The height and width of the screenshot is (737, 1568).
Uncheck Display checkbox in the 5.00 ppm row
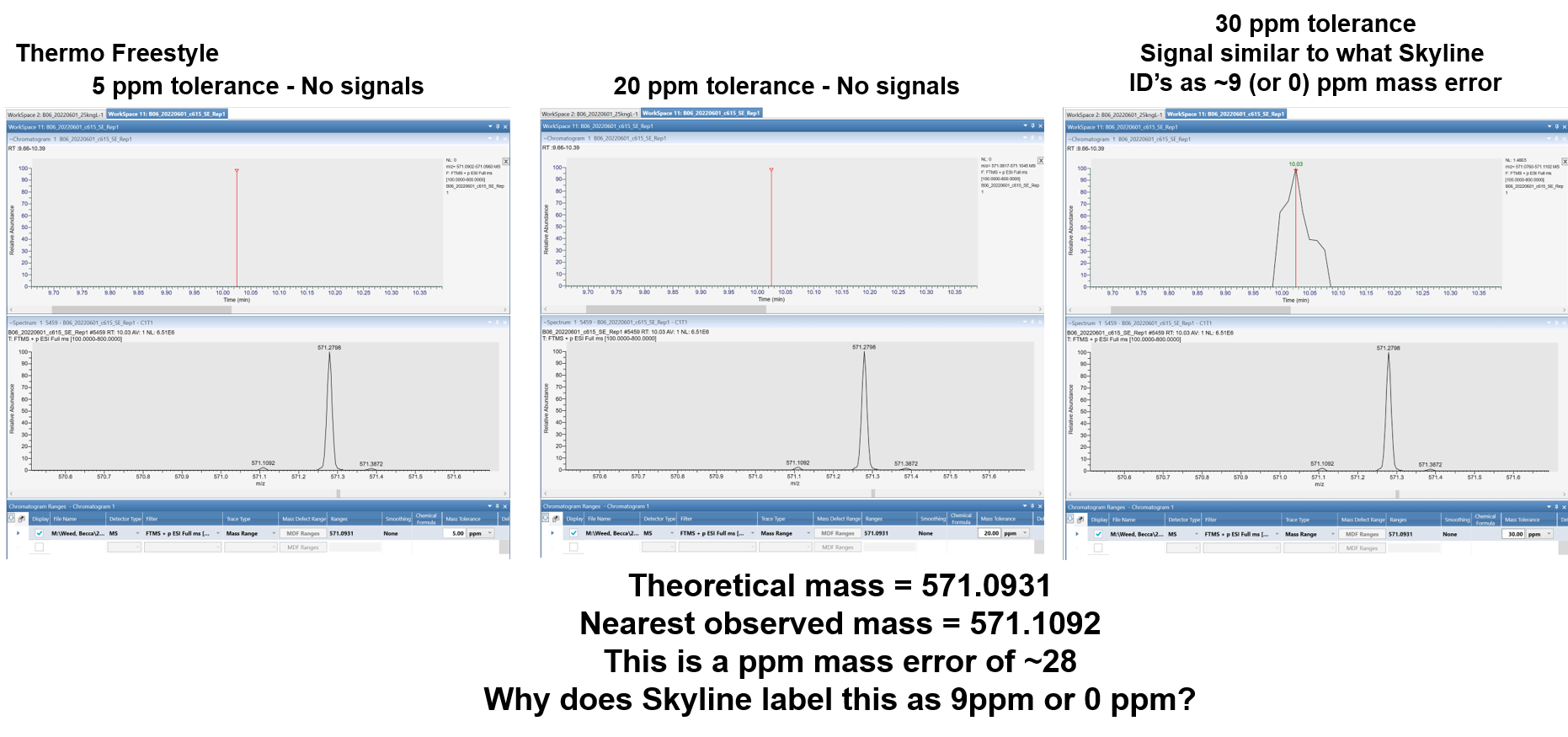[40, 533]
